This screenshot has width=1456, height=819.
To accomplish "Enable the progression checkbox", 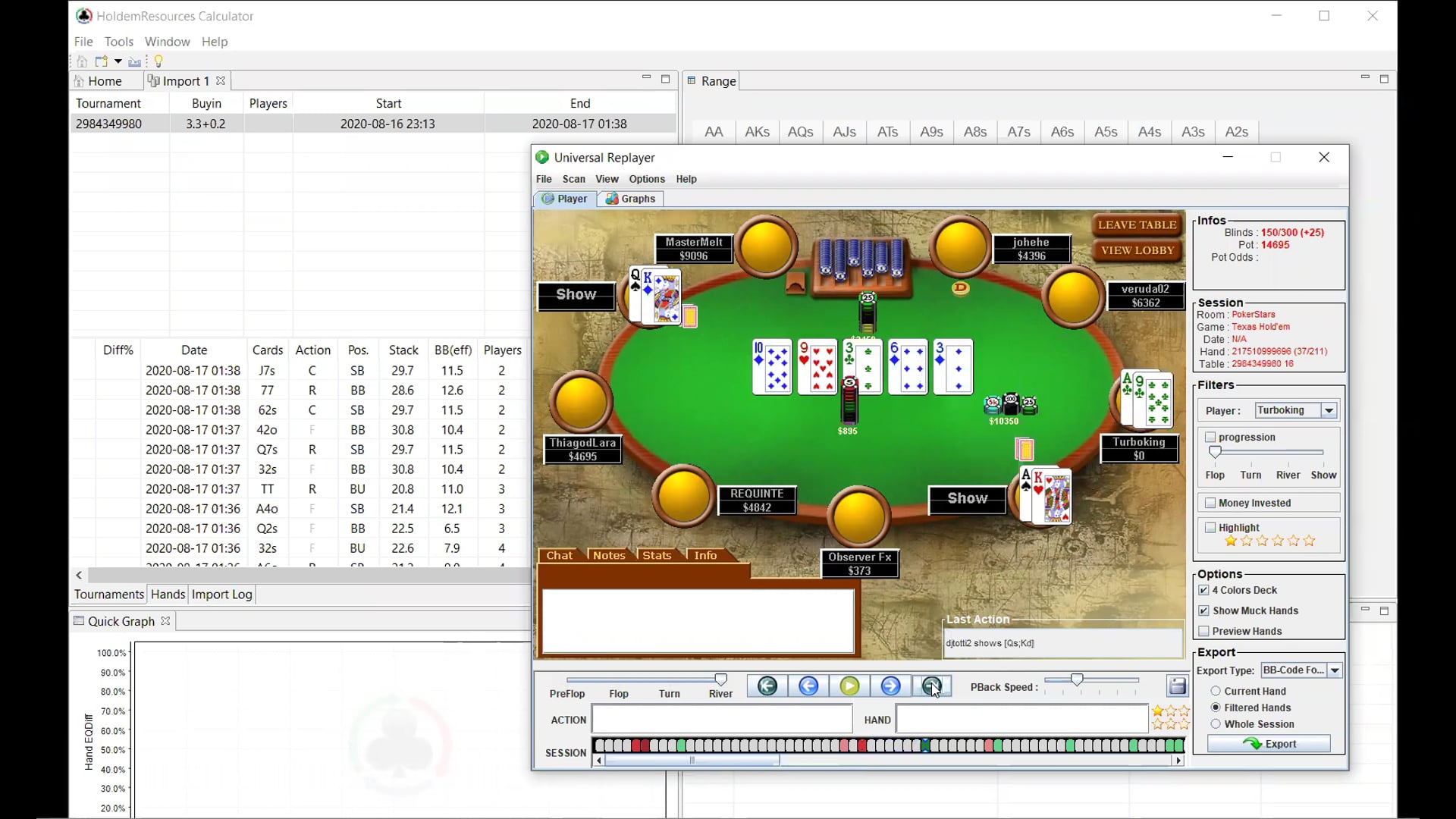I will 1210,438.
